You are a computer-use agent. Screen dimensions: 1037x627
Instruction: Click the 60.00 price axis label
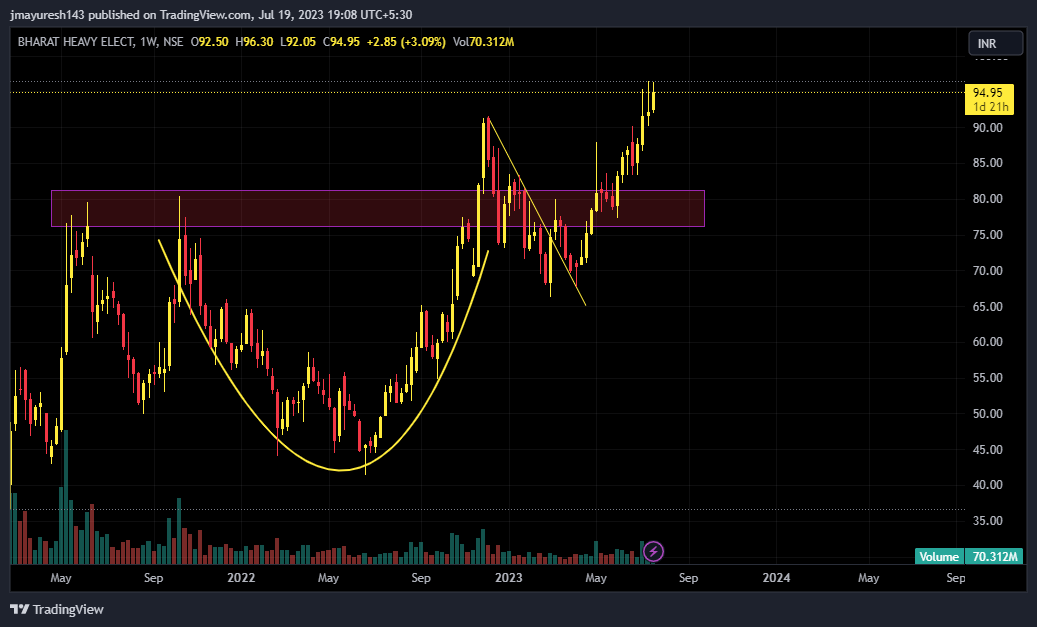(987, 342)
